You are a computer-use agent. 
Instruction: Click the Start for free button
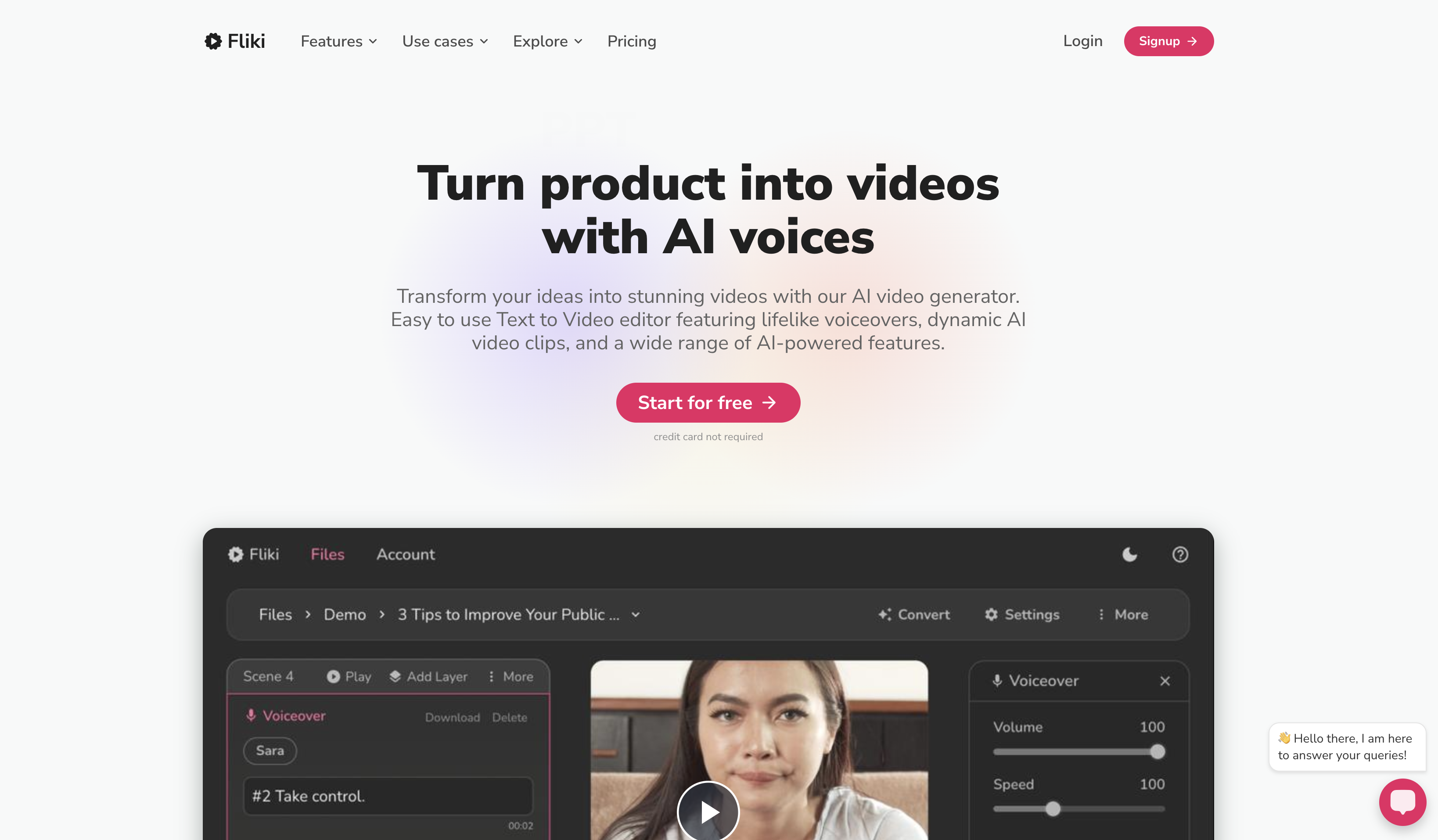708,402
